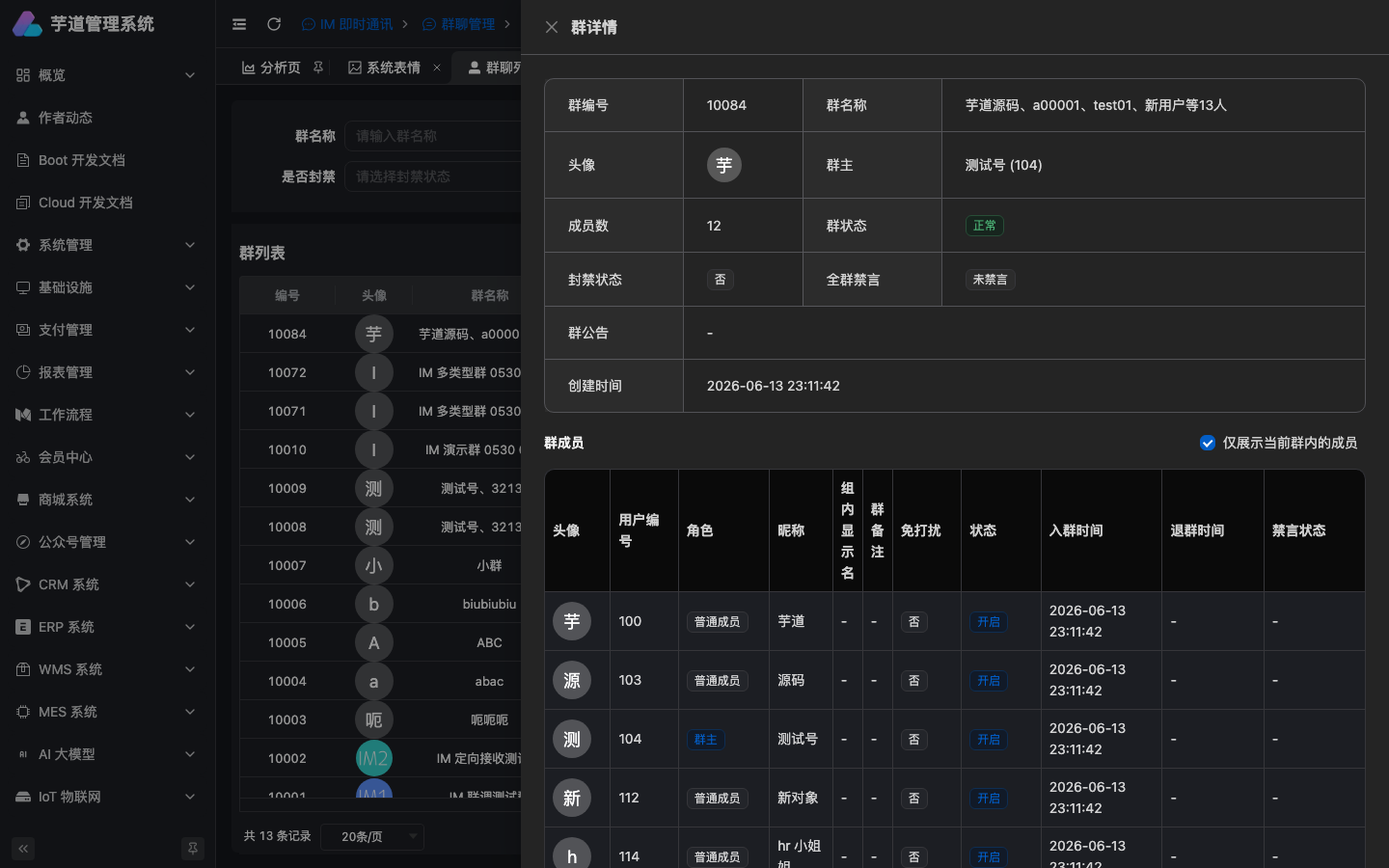Screen dimensions: 1389x868
Task: Open the 20条/页 page size dropdown
Action: pyautogui.click(x=372, y=836)
